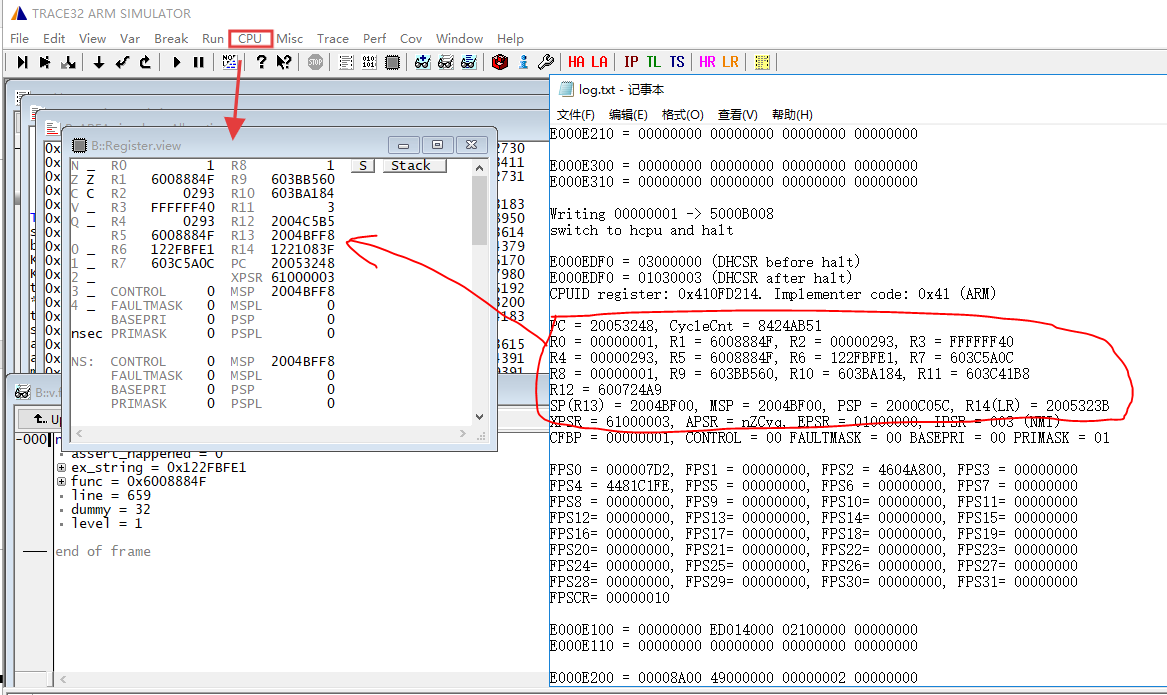The width and height of the screenshot is (1167, 695).
Task: Click the Up (curved arrow) toolbar icon
Action: [145, 63]
